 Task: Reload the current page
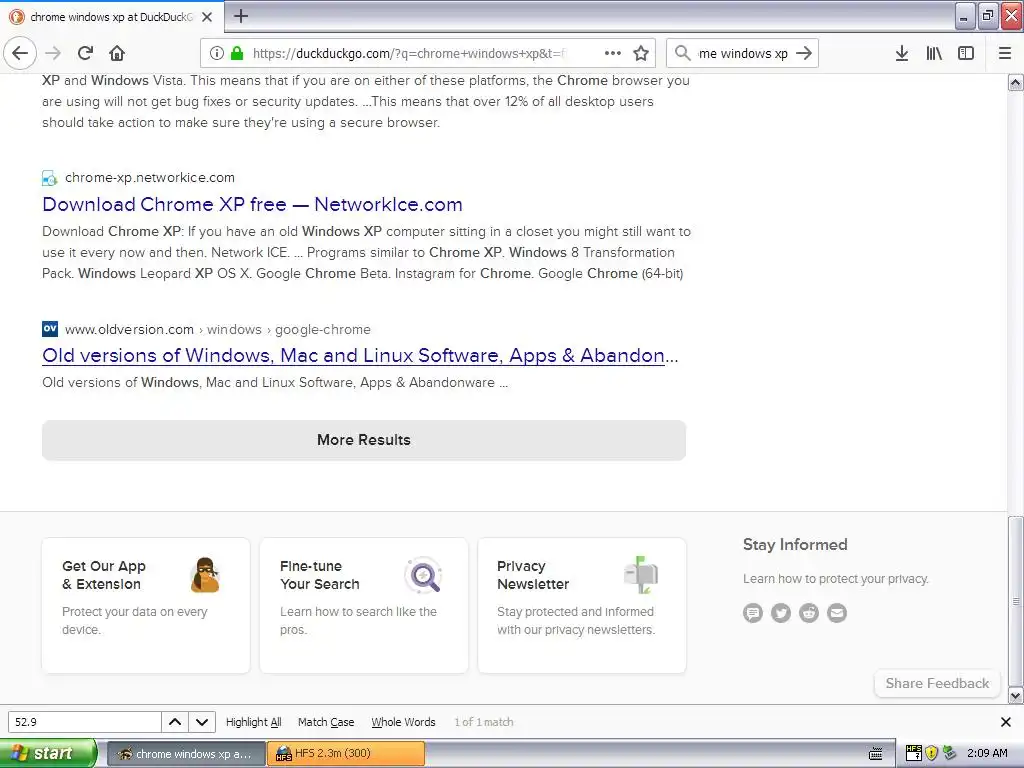[x=85, y=54]
